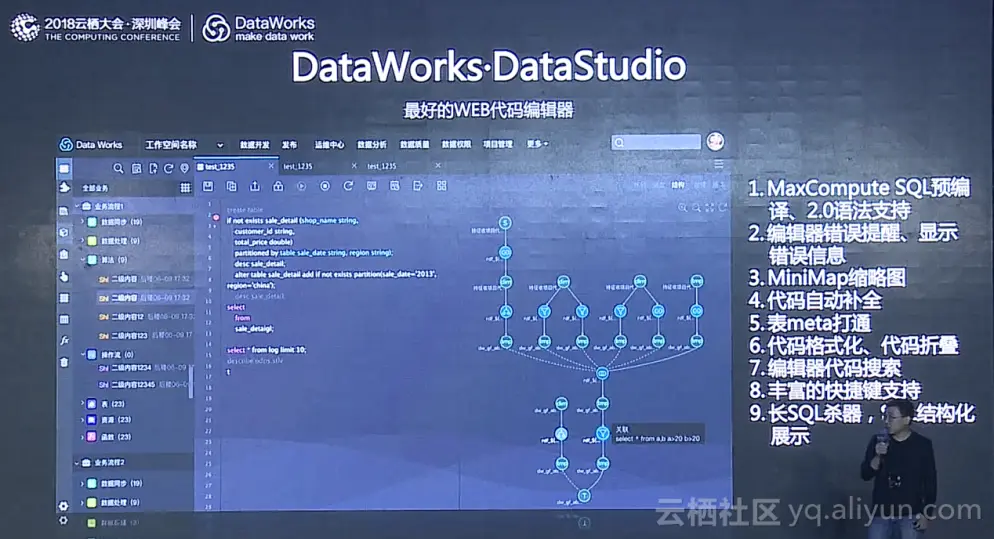Viewport: 994px width, 539px height.
Task: Close the first test_1235 tab
Action: pyautogui.click(x=271, y=166)
